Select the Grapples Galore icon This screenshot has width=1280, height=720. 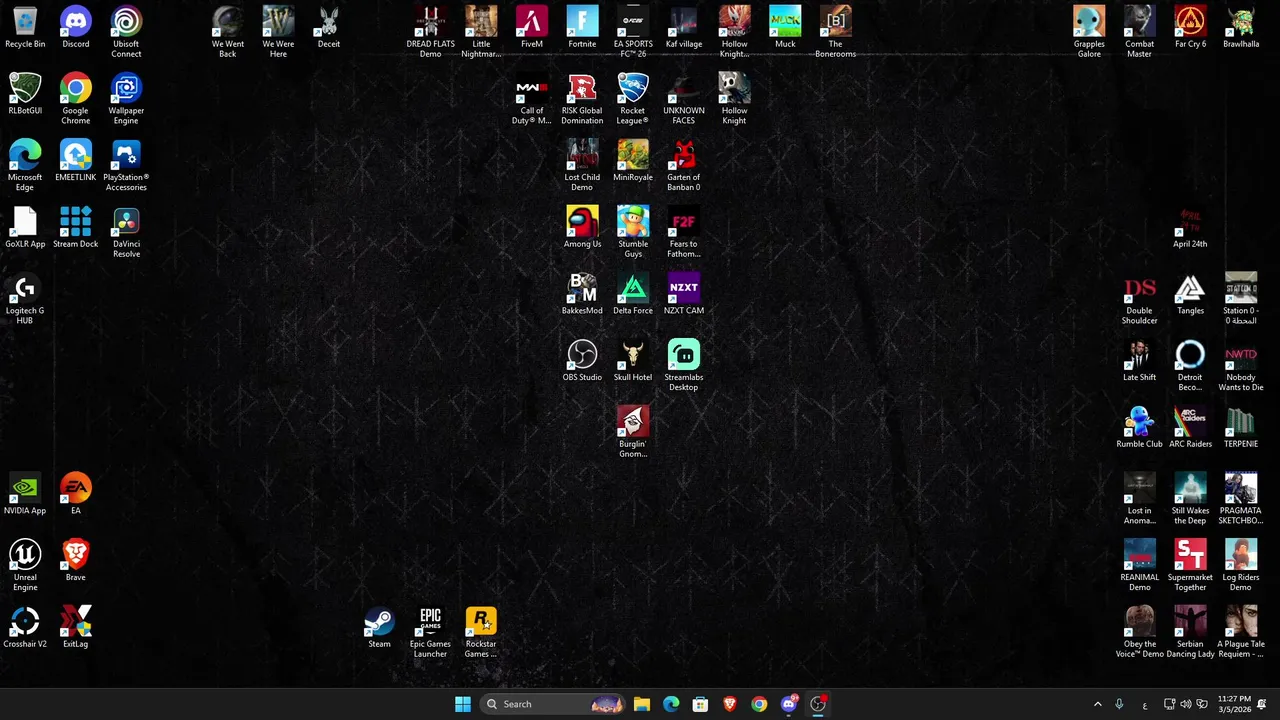(x=1089, y=32)
